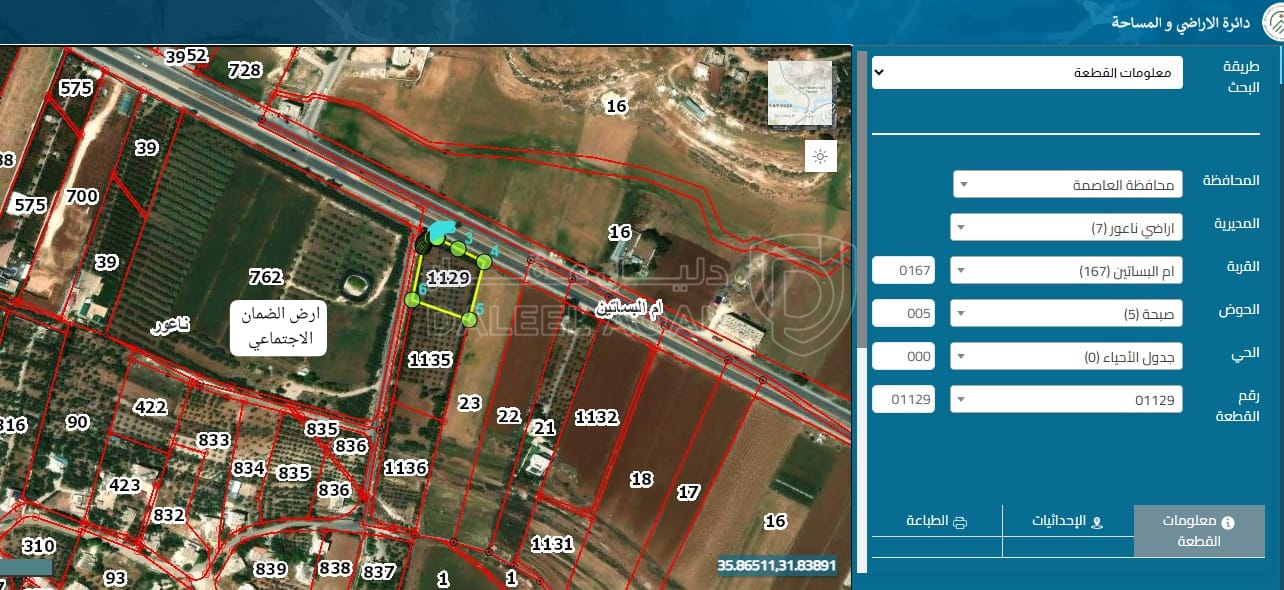Click the village code field 0167
Image resolution: width=1284 pixels, height=590 pixels.
tap(904, 271)
